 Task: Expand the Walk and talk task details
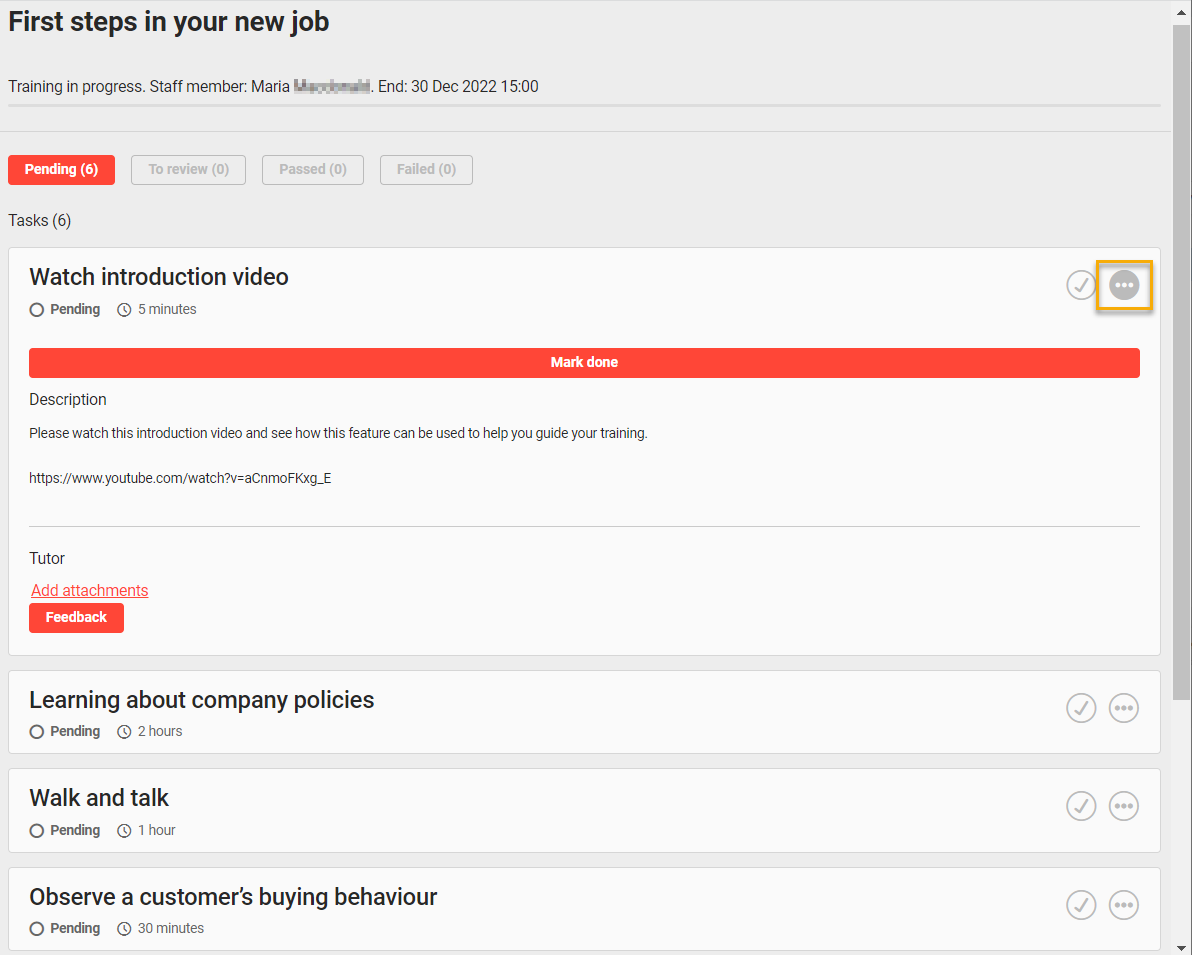pyautogui.click(x=98, y=798)
